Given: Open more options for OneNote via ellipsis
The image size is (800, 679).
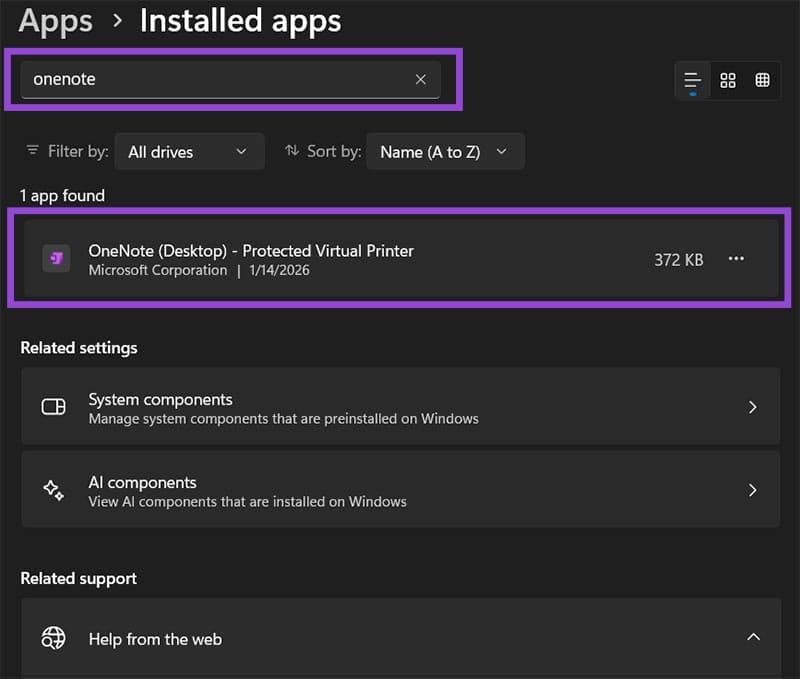Looking at the screenshot, I should pos(737,258).
